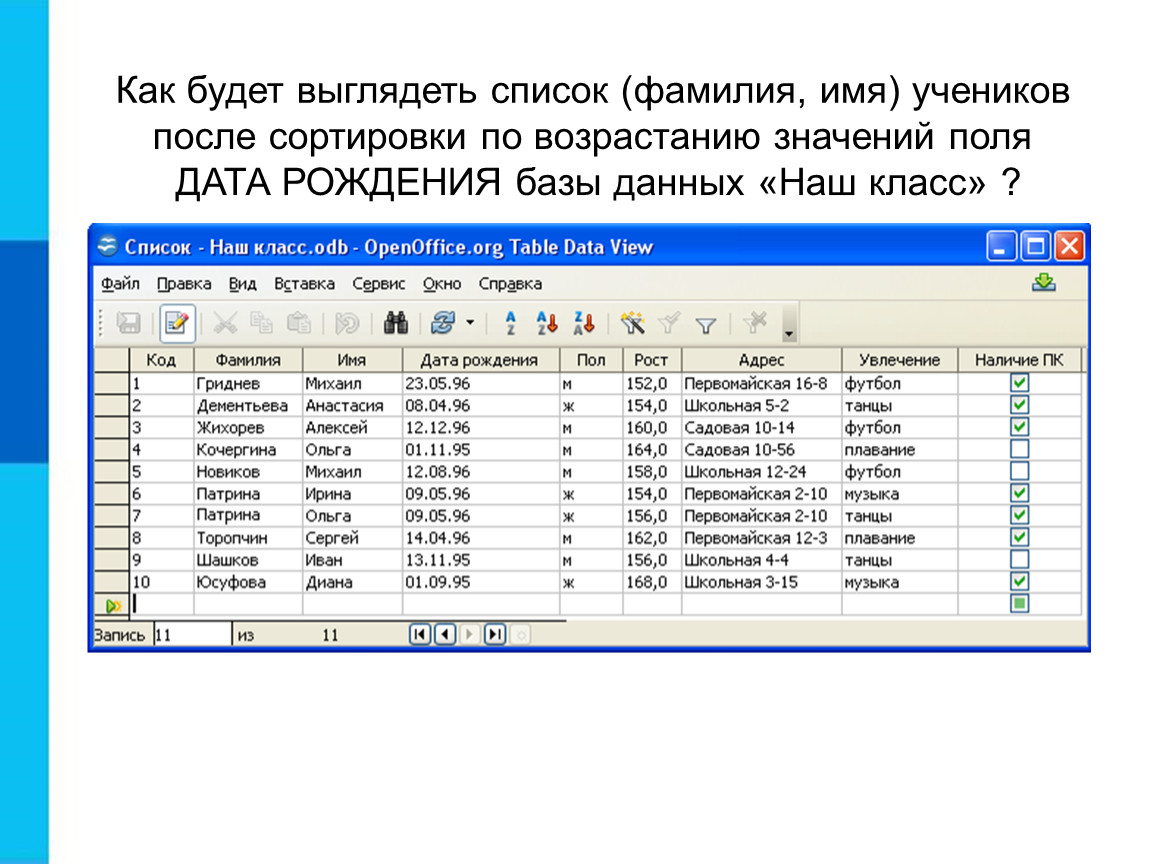Uncheck Наличие ПК for Гриднев row
Screen dimensions: 1150x864
tap(1019, 382)
